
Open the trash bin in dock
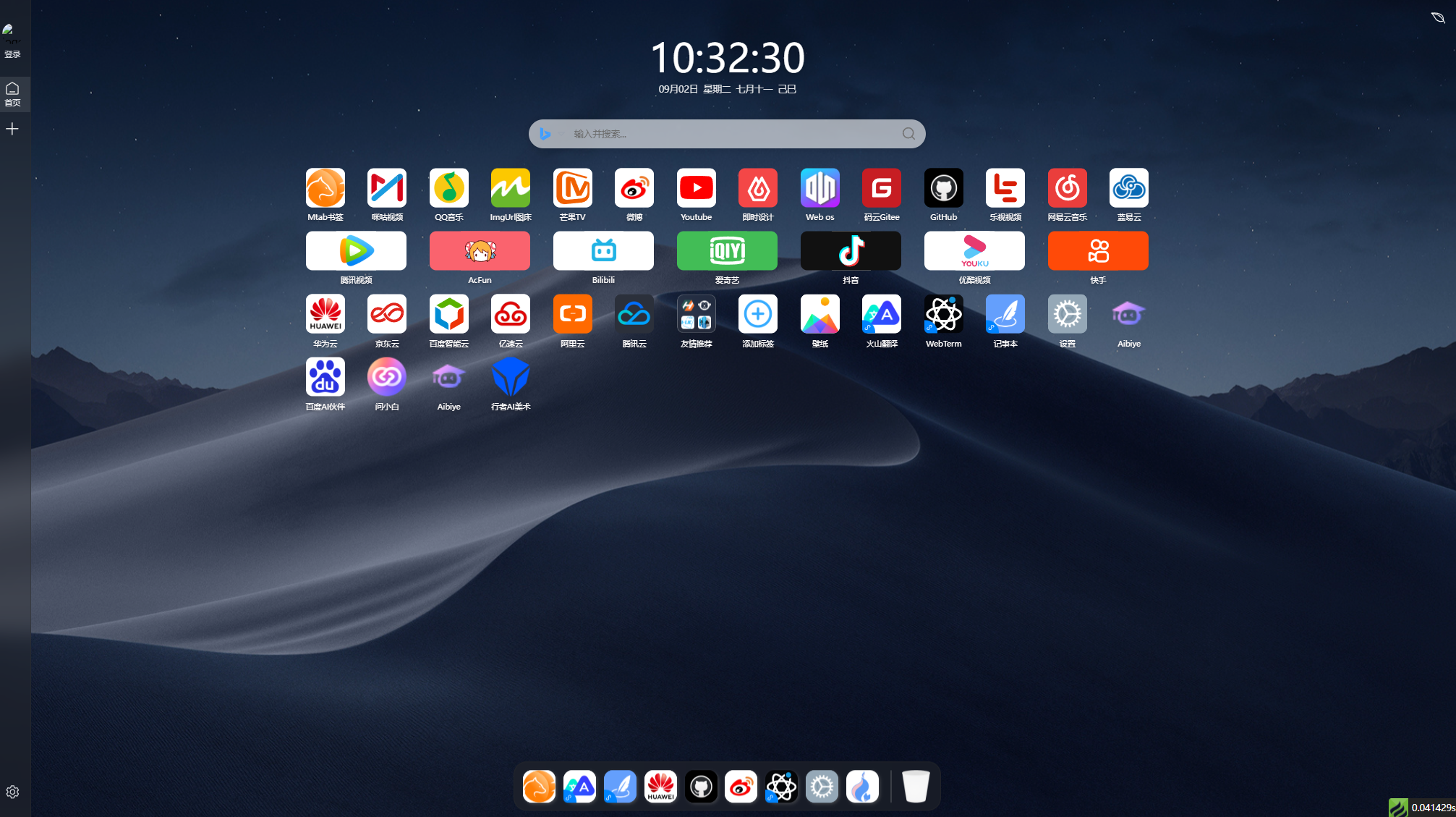pyautogui.click(x=915, y=787)
